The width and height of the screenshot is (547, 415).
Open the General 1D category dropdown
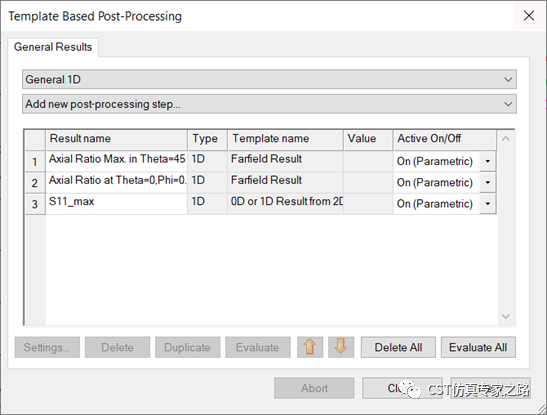coord(269,79)
